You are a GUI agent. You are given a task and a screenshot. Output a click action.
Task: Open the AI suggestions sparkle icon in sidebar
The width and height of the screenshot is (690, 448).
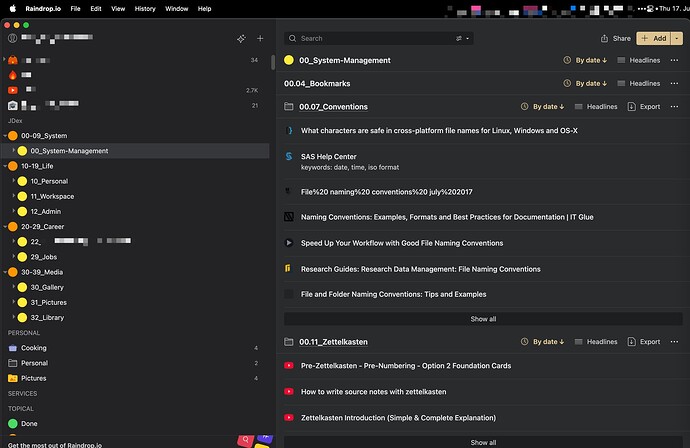pos(241,39)
